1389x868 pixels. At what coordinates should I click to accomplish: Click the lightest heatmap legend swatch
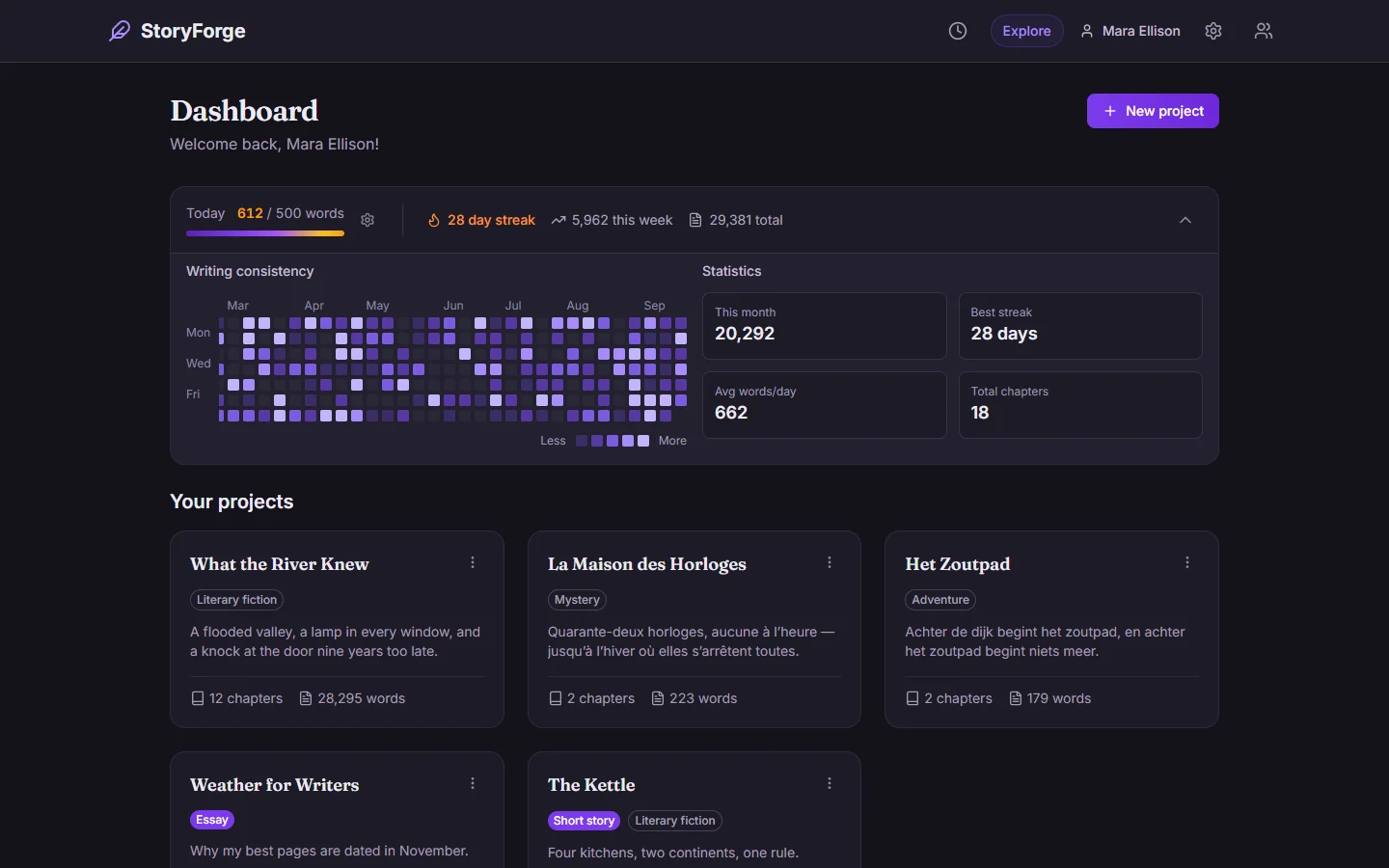coord(643,441)
